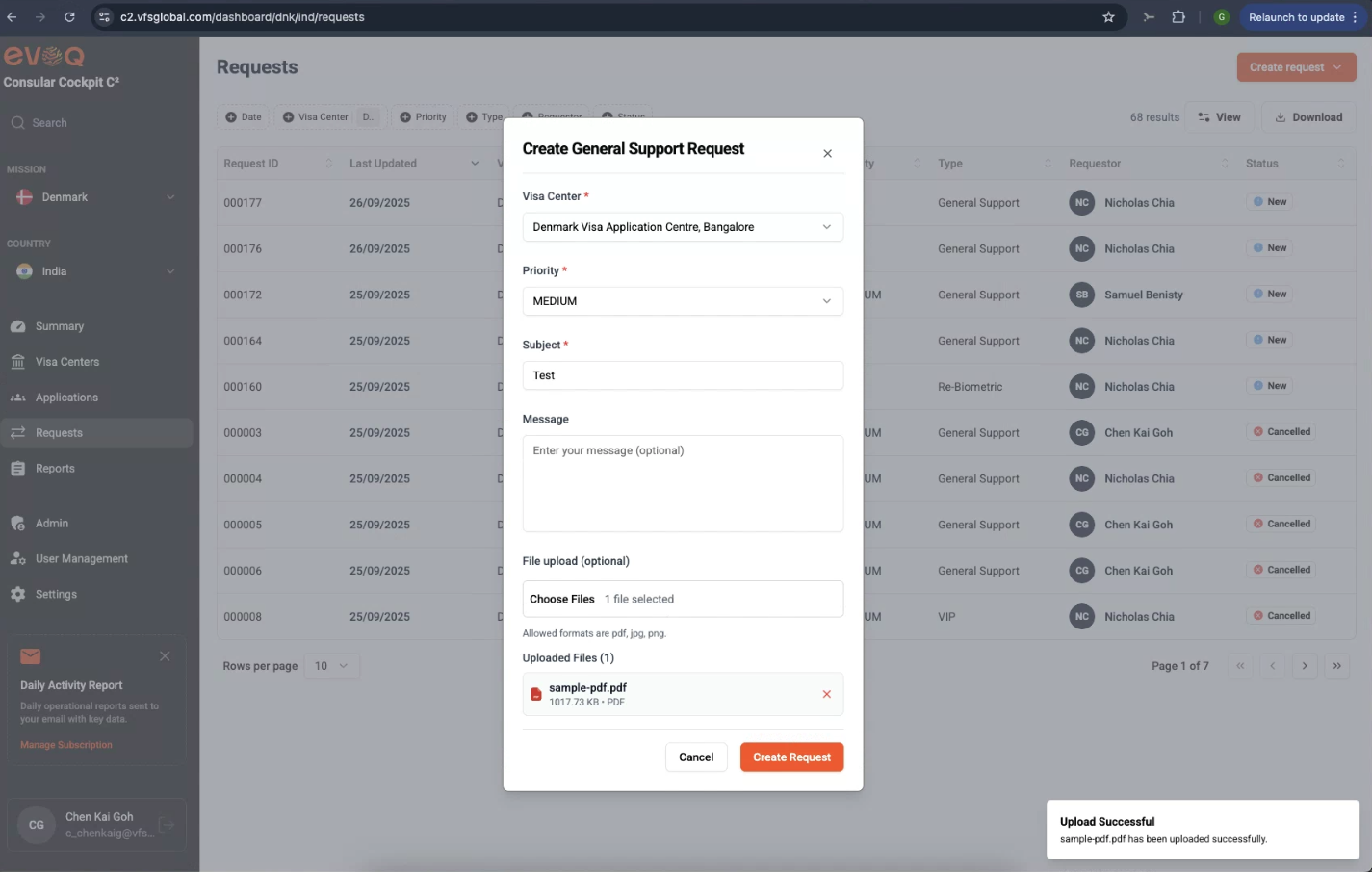
Task: Close the Create General Support Request dialog
Action: [827, 153]
